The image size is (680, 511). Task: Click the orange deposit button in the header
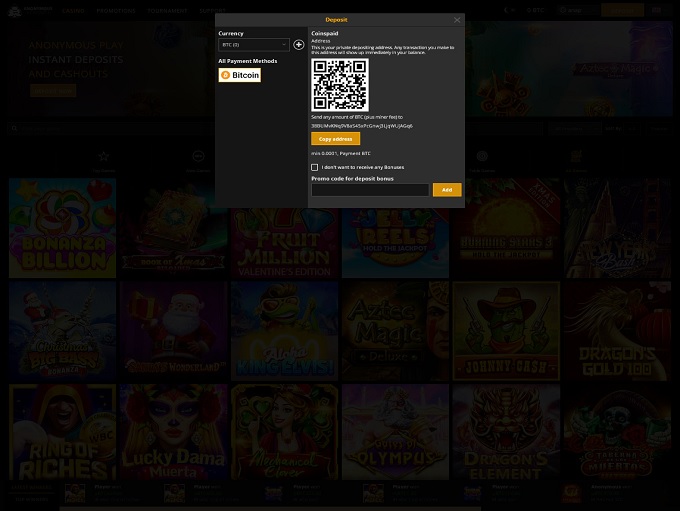[622, 10]
